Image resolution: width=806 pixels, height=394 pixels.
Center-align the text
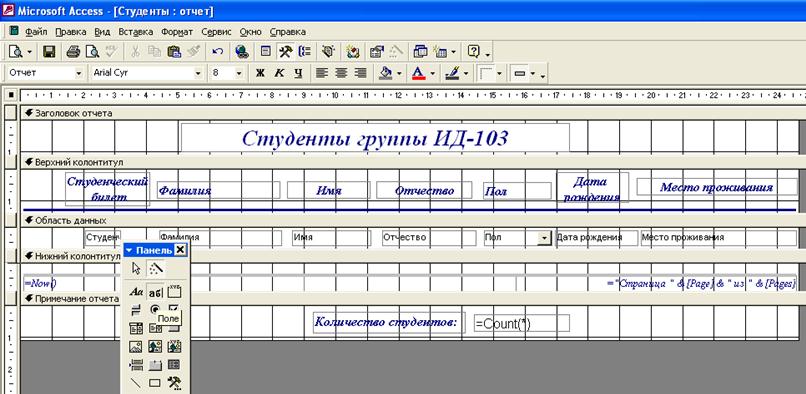coord(341,73)
